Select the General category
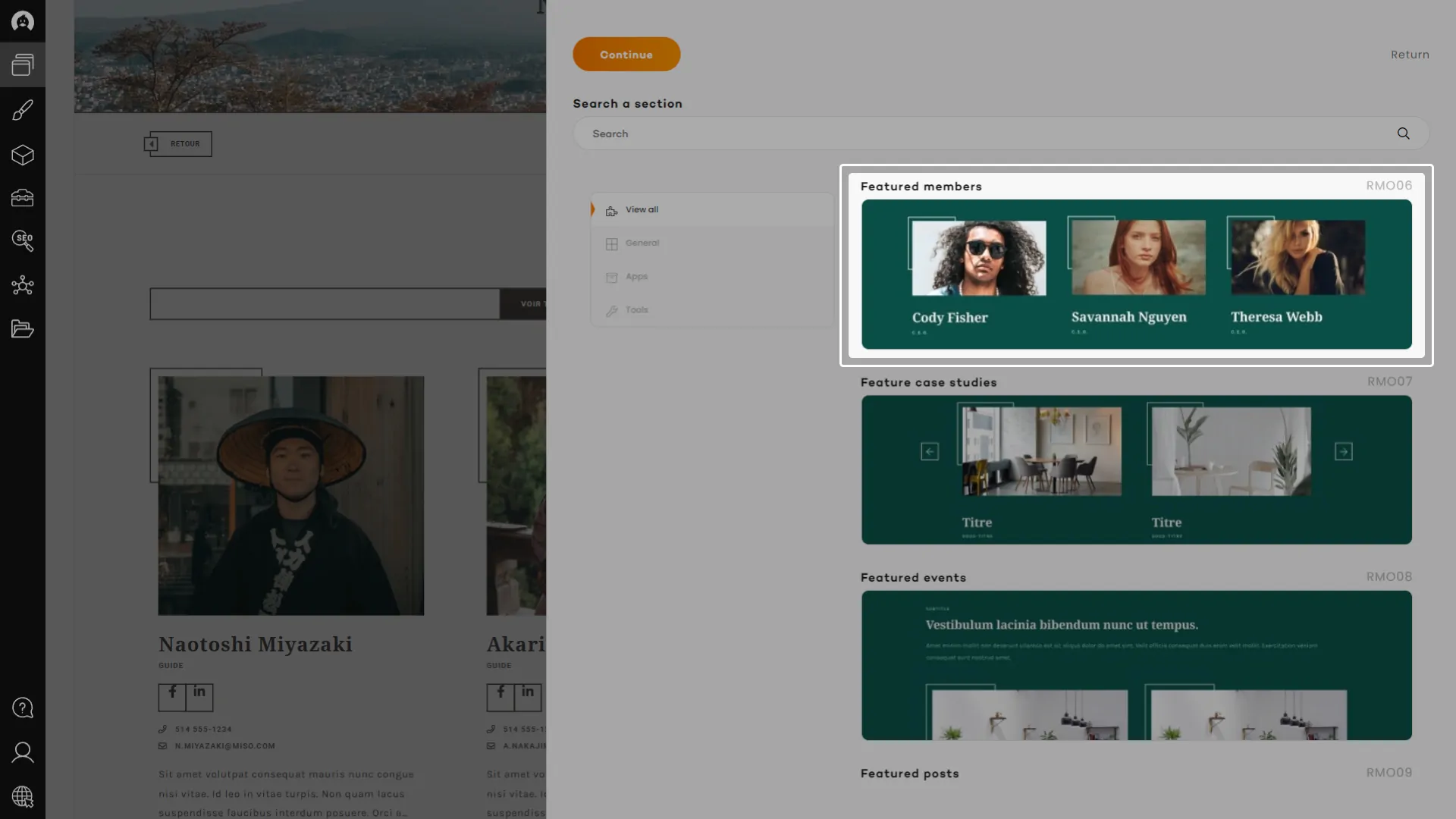This screenshot has height=819, width=1456. tap(642, 243)
